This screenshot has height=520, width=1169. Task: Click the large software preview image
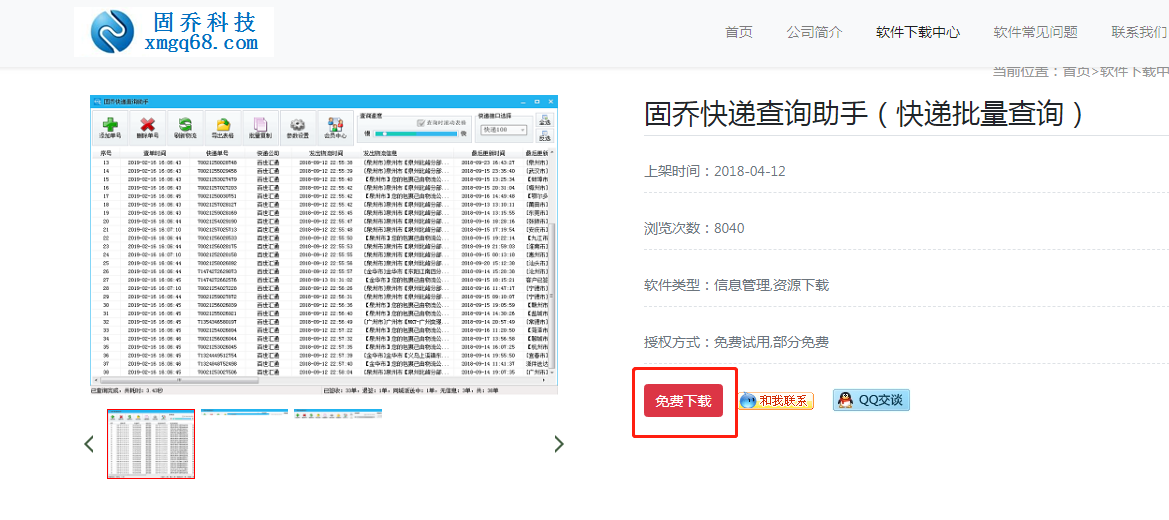[324, 244]
